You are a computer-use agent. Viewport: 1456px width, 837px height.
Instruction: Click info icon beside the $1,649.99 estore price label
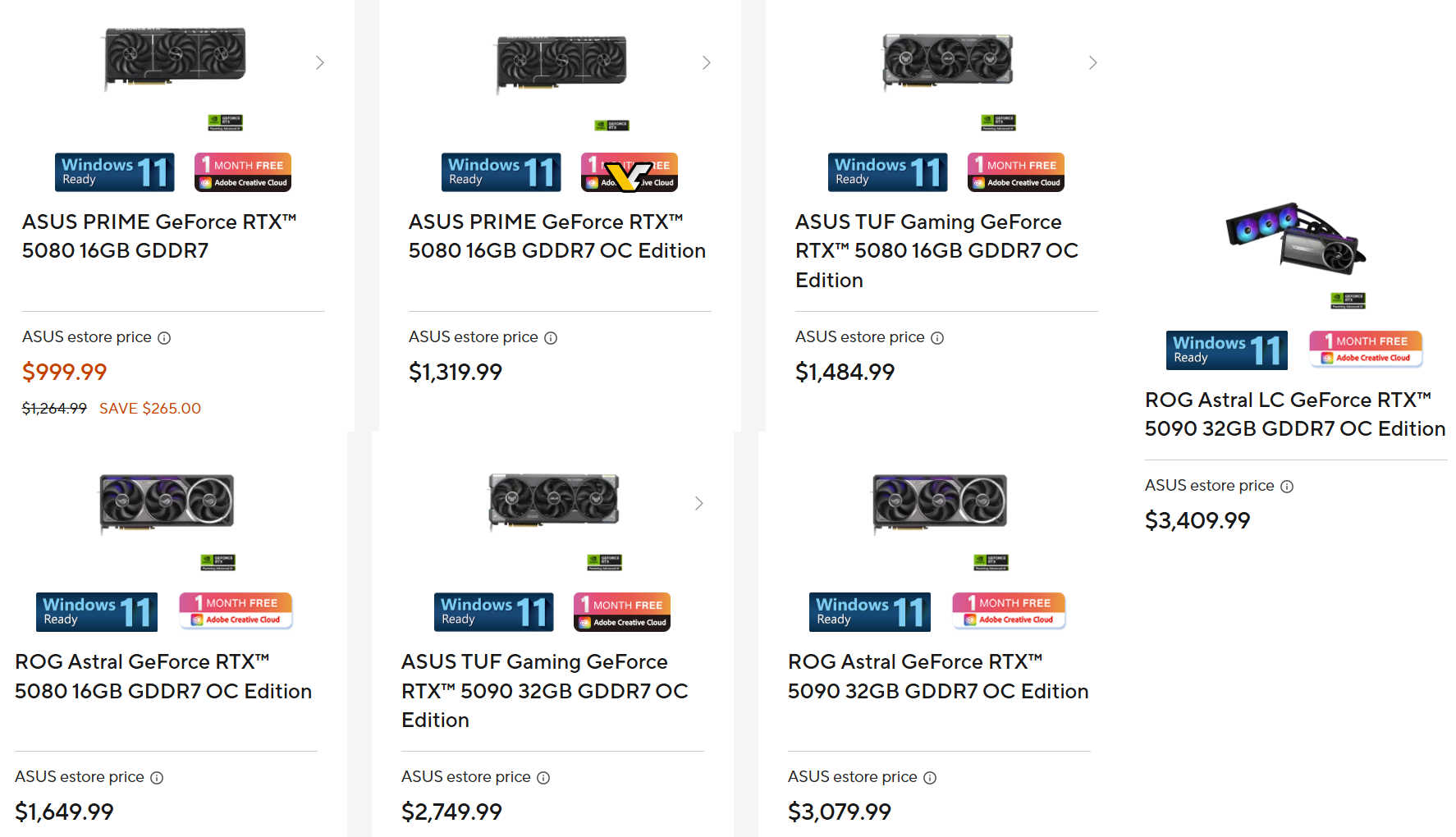157,778
